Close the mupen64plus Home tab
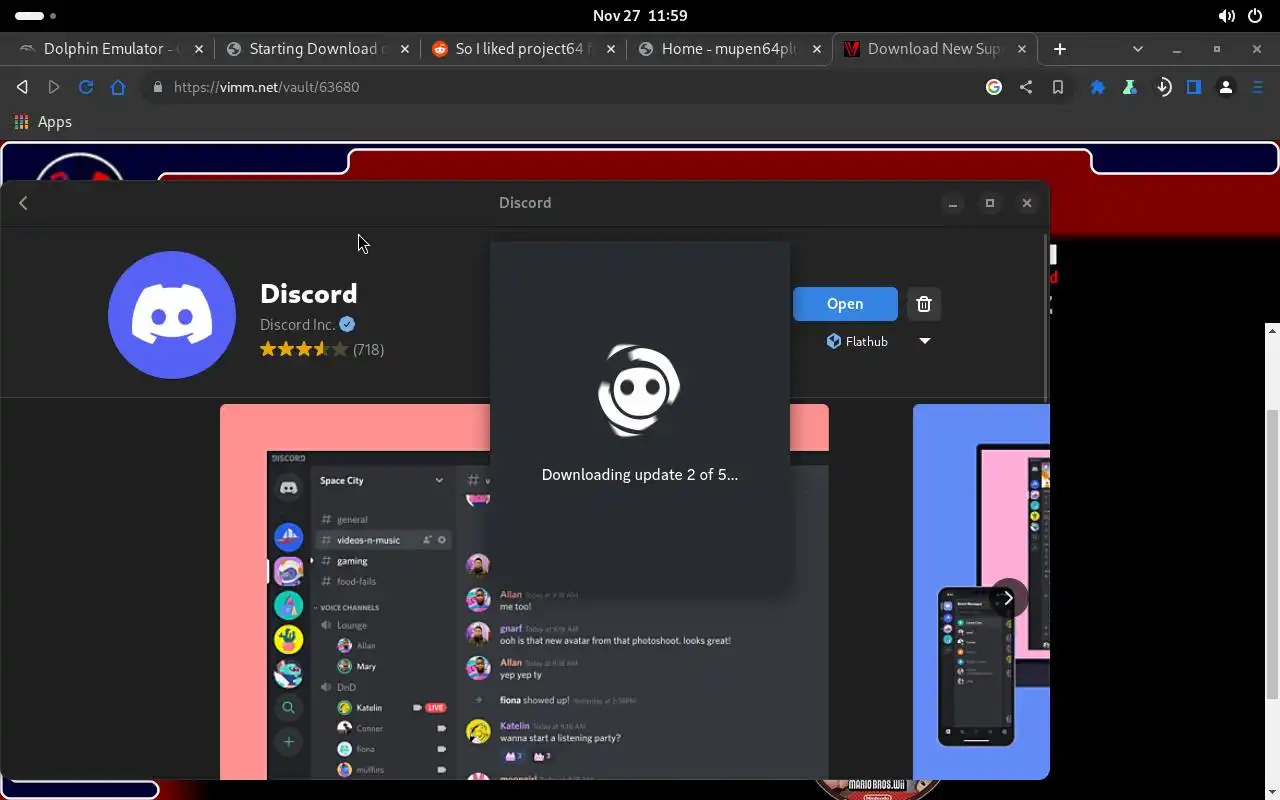The width and height of the screenshot is (1280, 800). [x=817, y=49]
